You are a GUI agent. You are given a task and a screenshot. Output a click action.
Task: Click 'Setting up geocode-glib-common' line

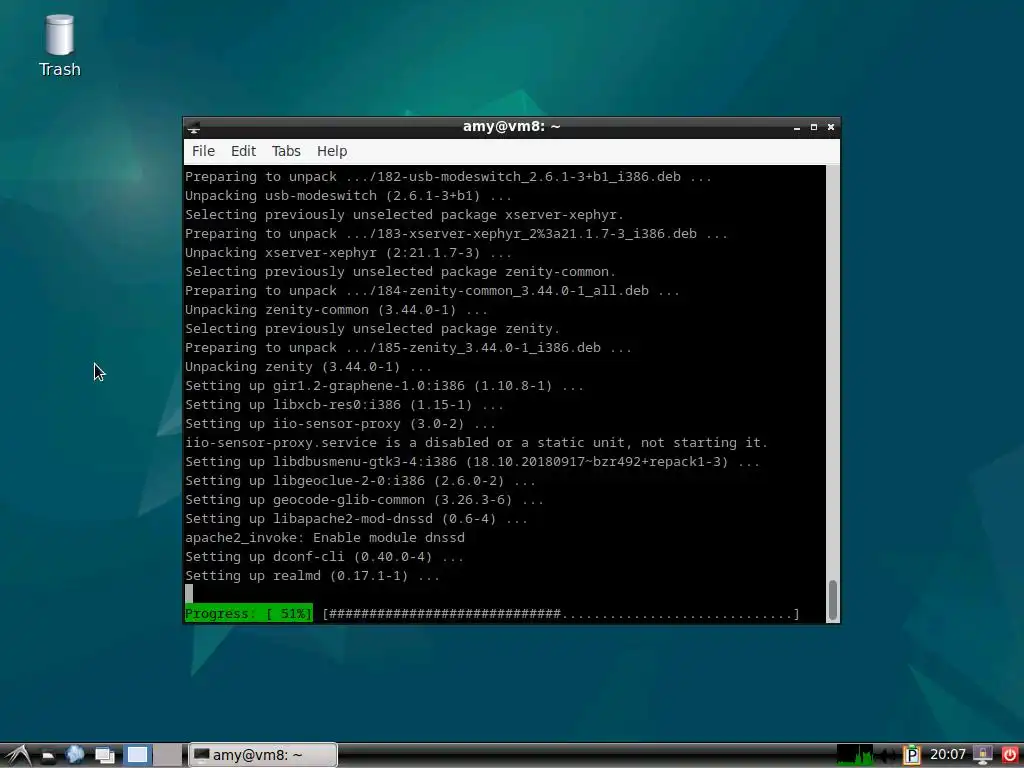364,500
